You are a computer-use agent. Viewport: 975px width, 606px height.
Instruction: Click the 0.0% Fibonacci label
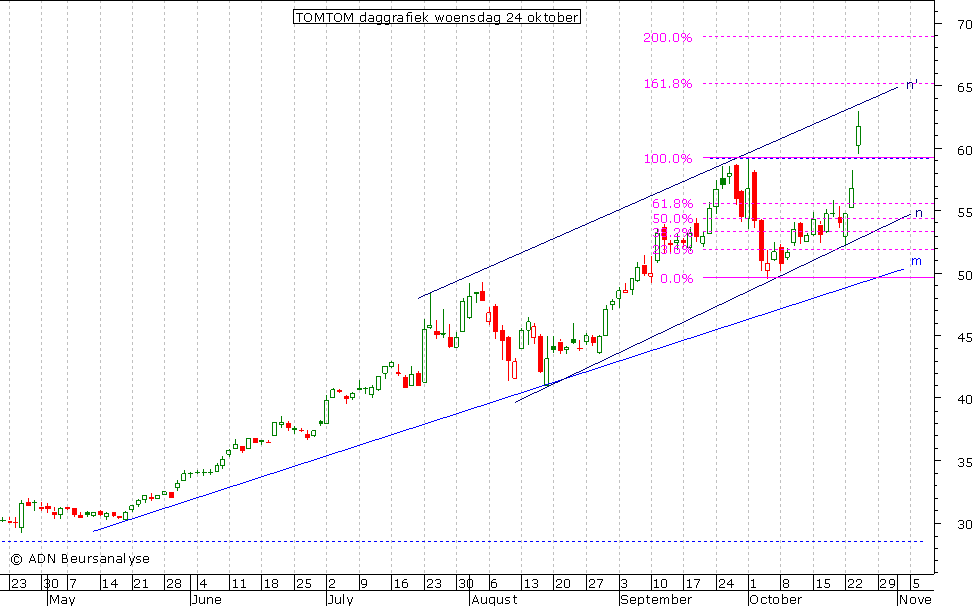[x=677, y=278]
